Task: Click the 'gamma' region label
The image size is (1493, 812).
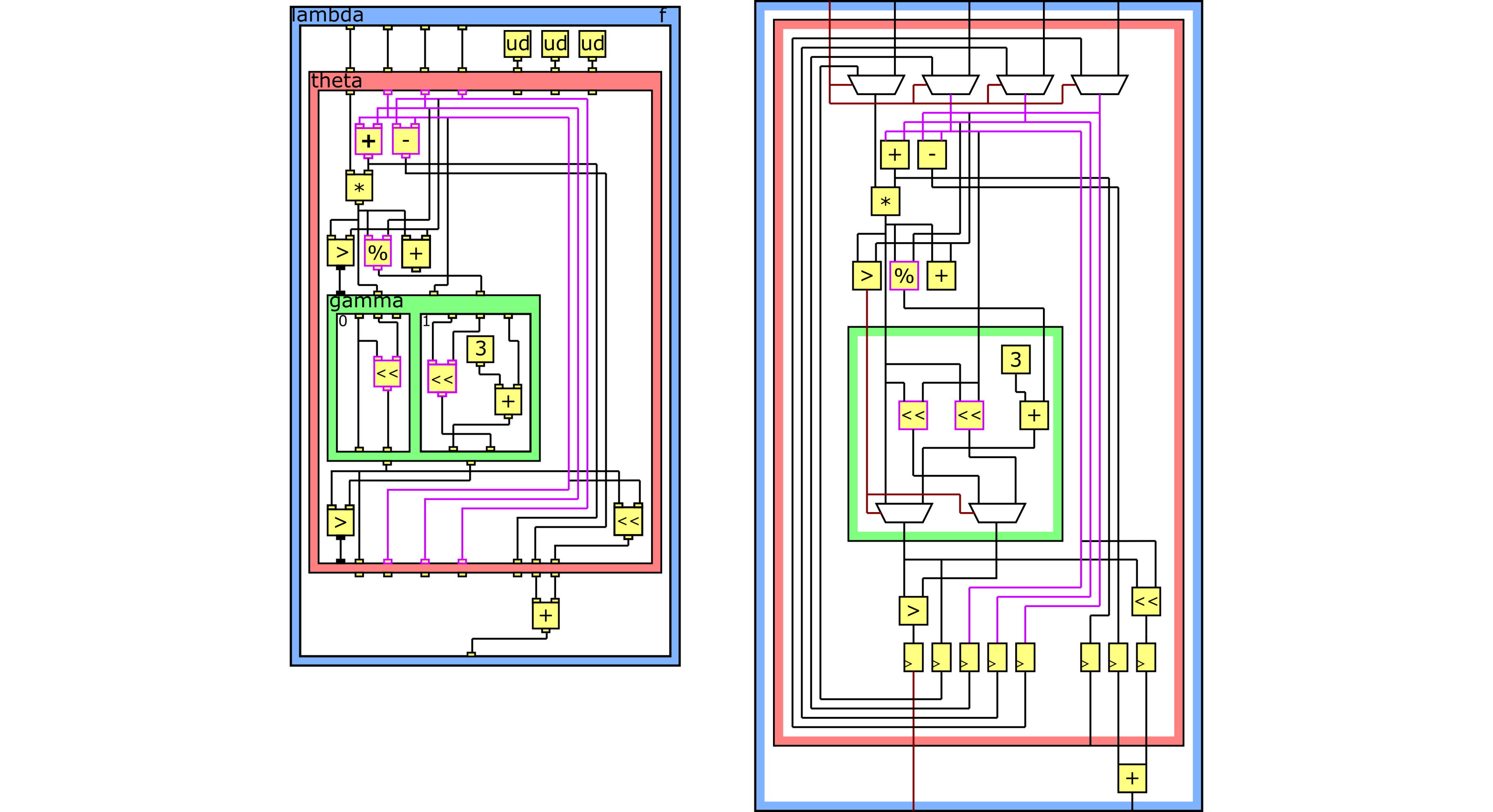Action: 365,301
